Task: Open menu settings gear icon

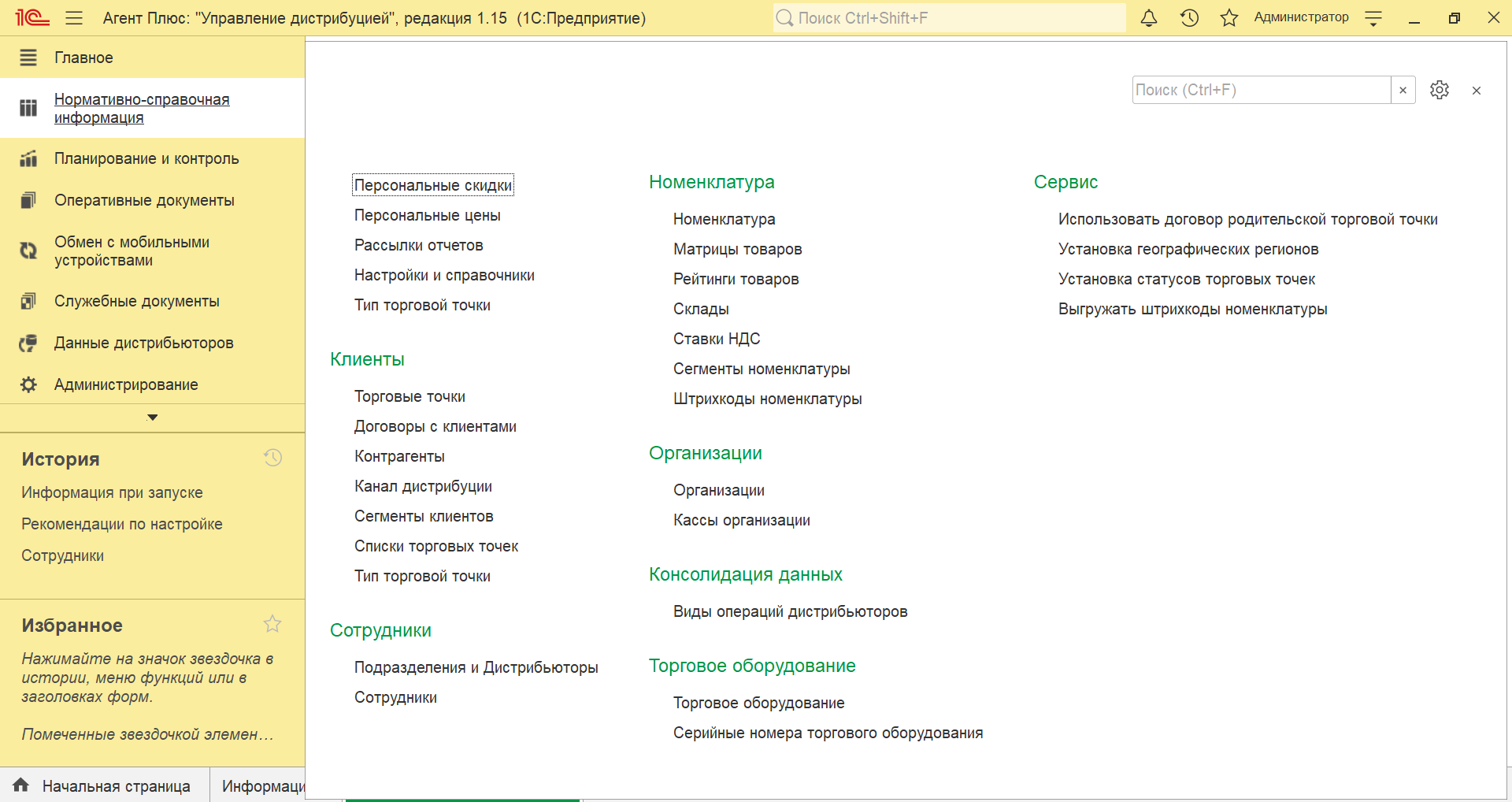Action: click(x=1440, y=90)
